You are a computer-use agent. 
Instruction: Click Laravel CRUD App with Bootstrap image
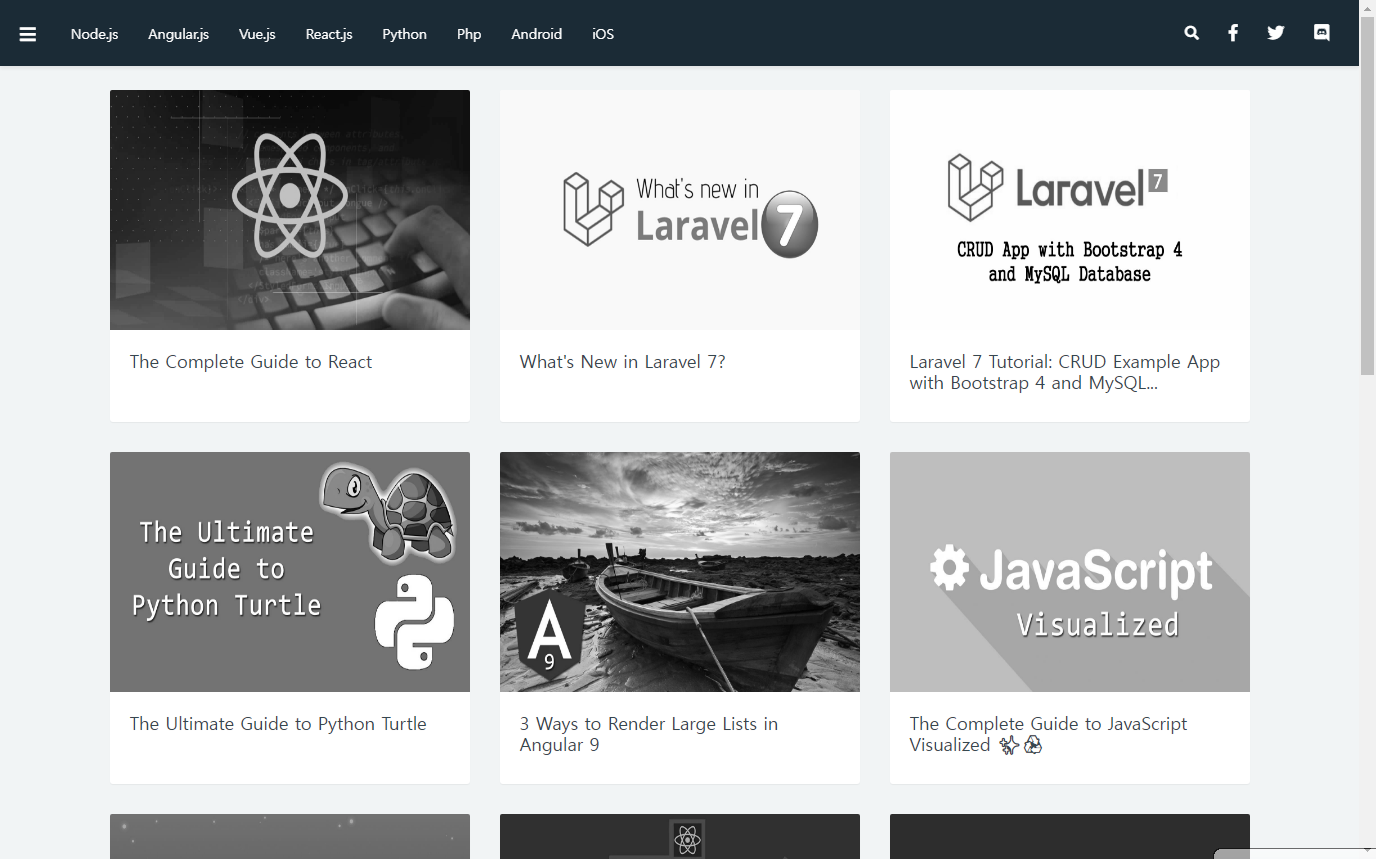[x=1070, y=210]
